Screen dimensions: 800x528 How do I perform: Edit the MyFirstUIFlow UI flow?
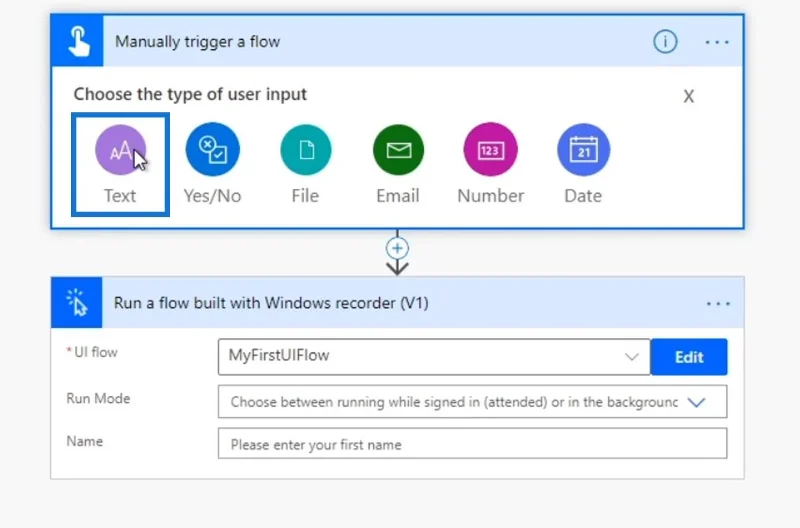[689, 357]
